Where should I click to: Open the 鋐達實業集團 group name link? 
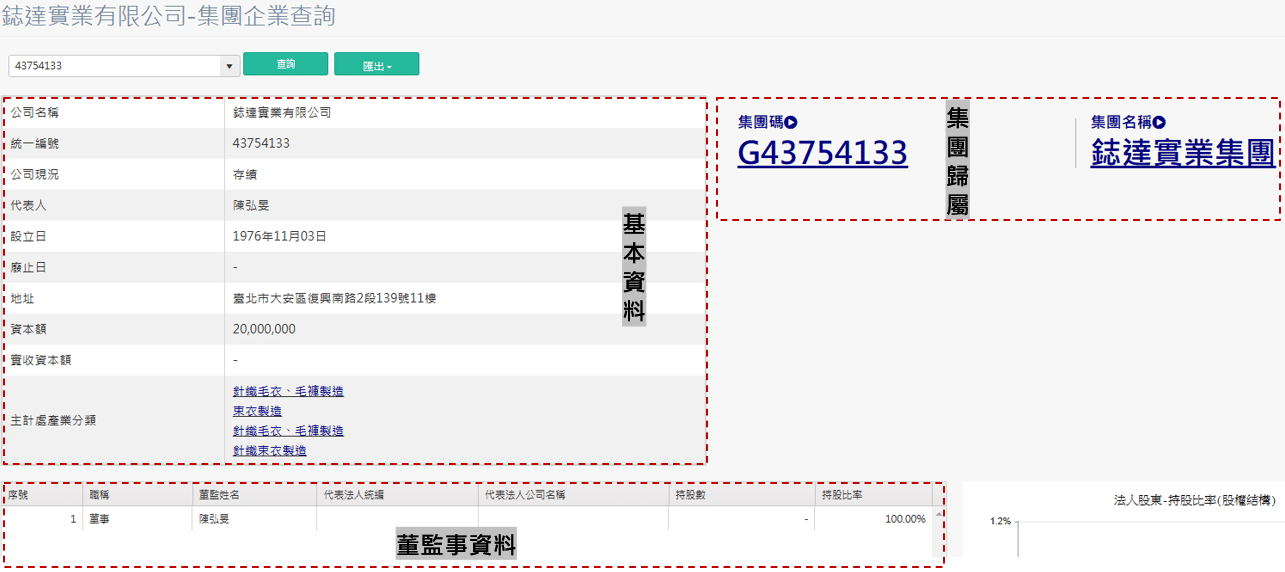click(1182, 153)
